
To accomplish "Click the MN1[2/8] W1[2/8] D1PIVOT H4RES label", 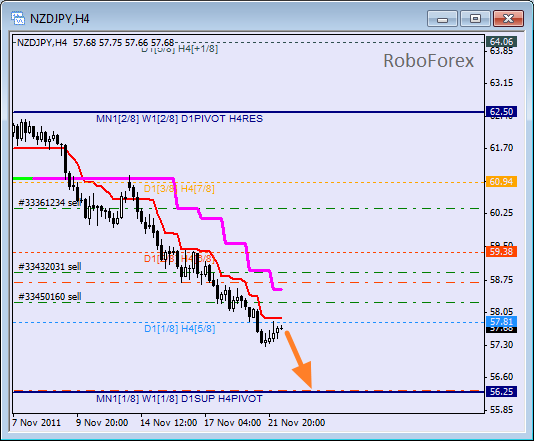I will (x=179, y=119).
